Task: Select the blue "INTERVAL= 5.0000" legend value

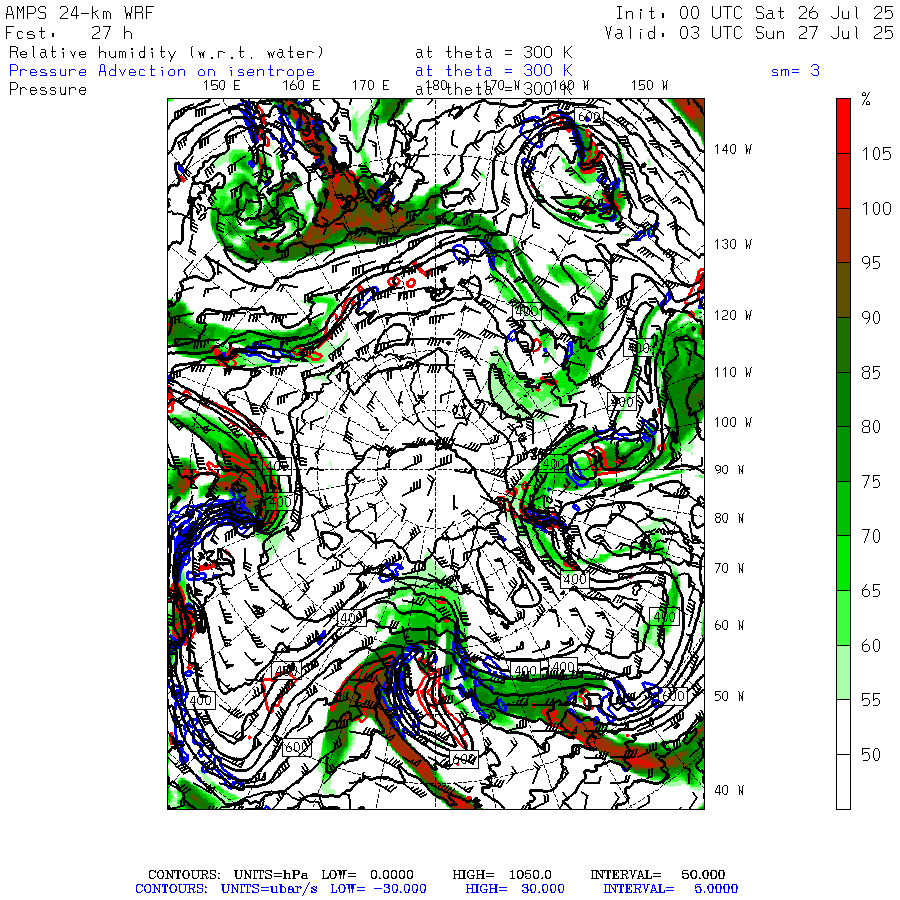Action: [670, 889]
